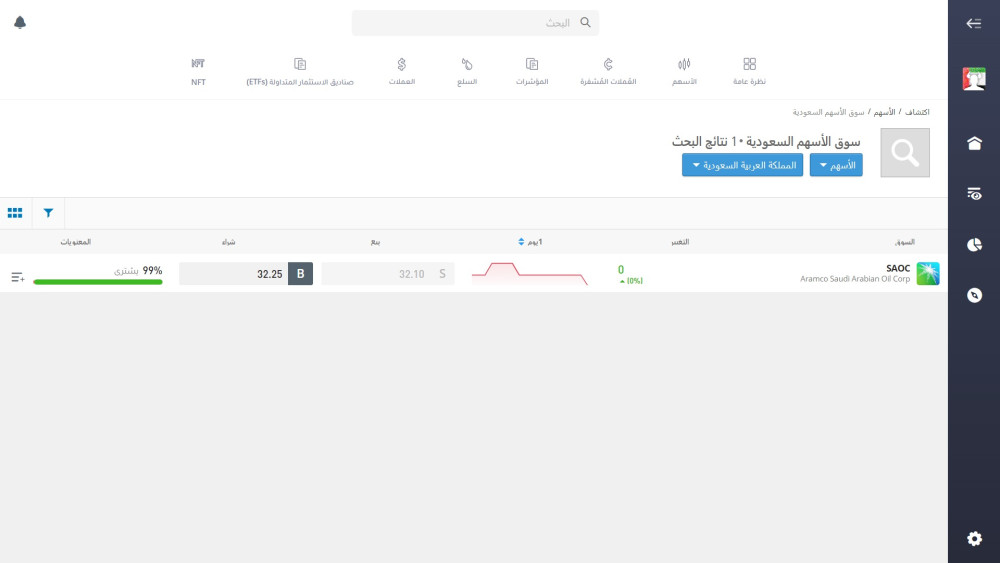This screenshot has height=563, width=1000.
Task: Open the filter funnel icon
Action: click(48, 213)
